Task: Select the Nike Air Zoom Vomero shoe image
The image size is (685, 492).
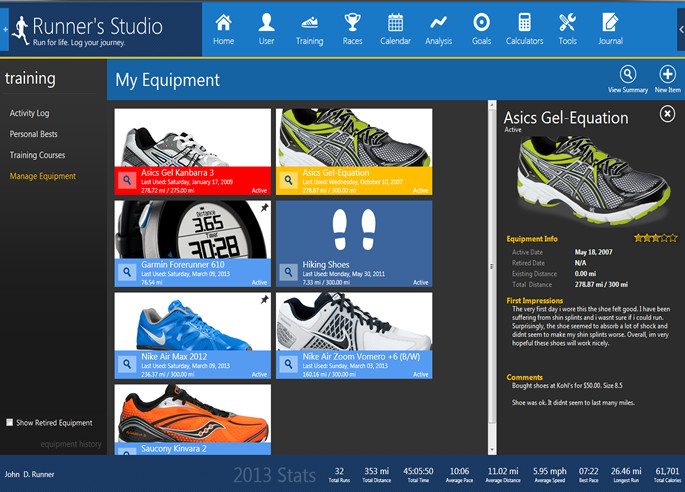Action: coord(354,322)
